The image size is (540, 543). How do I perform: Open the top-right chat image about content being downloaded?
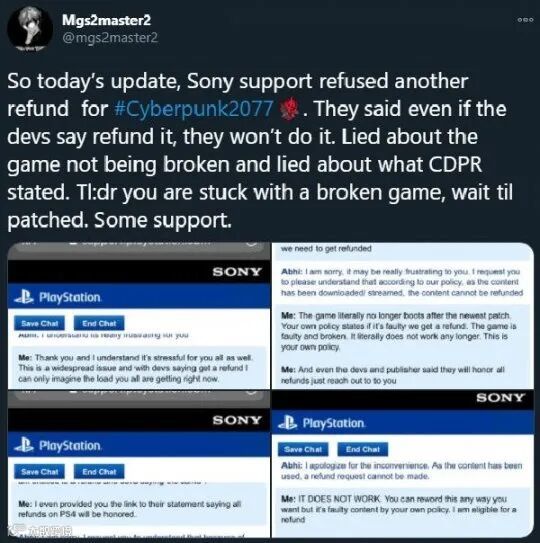[x=402, y=316]
